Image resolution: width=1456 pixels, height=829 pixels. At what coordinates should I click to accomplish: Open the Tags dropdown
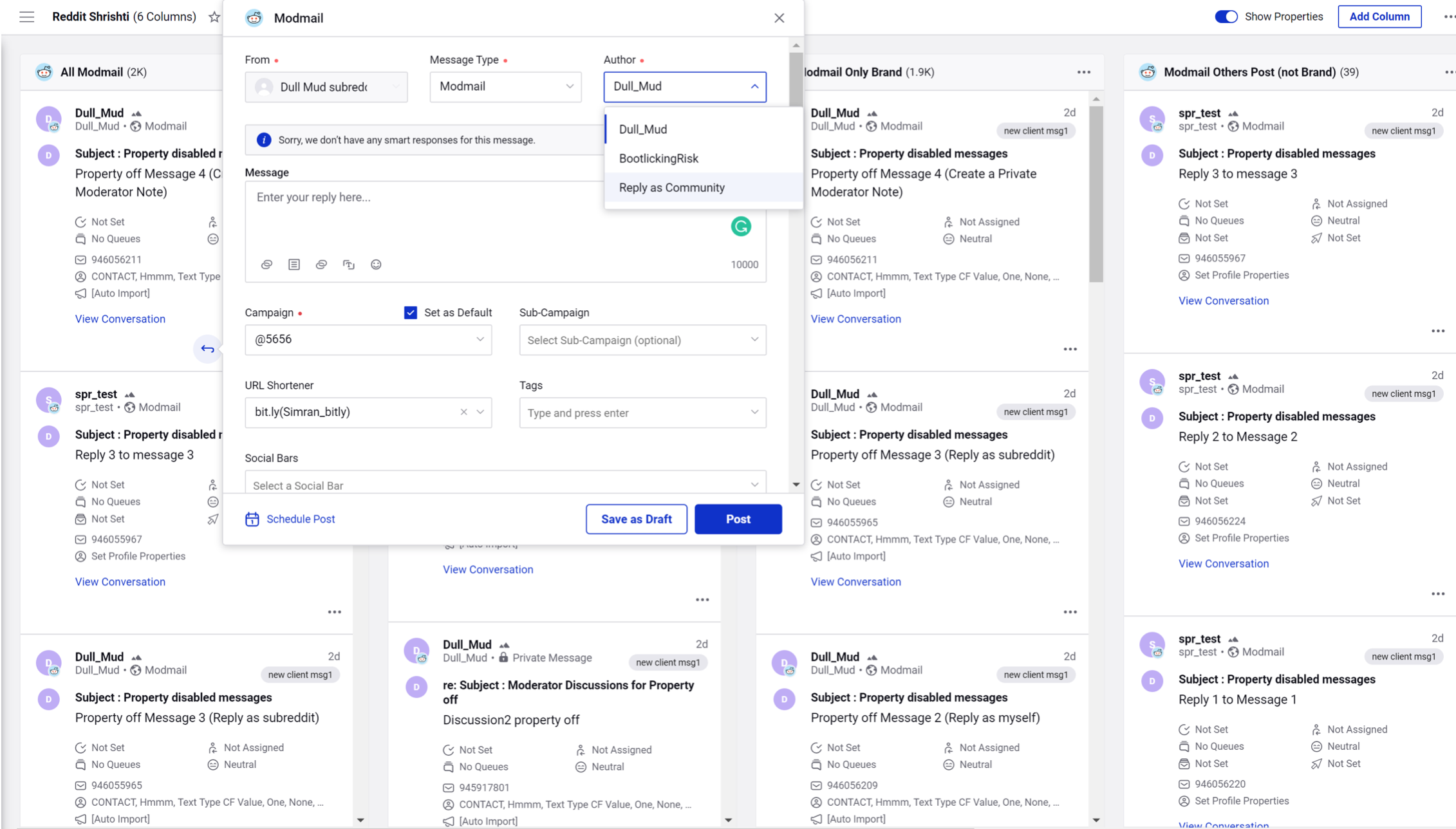(x=642, y=413)
